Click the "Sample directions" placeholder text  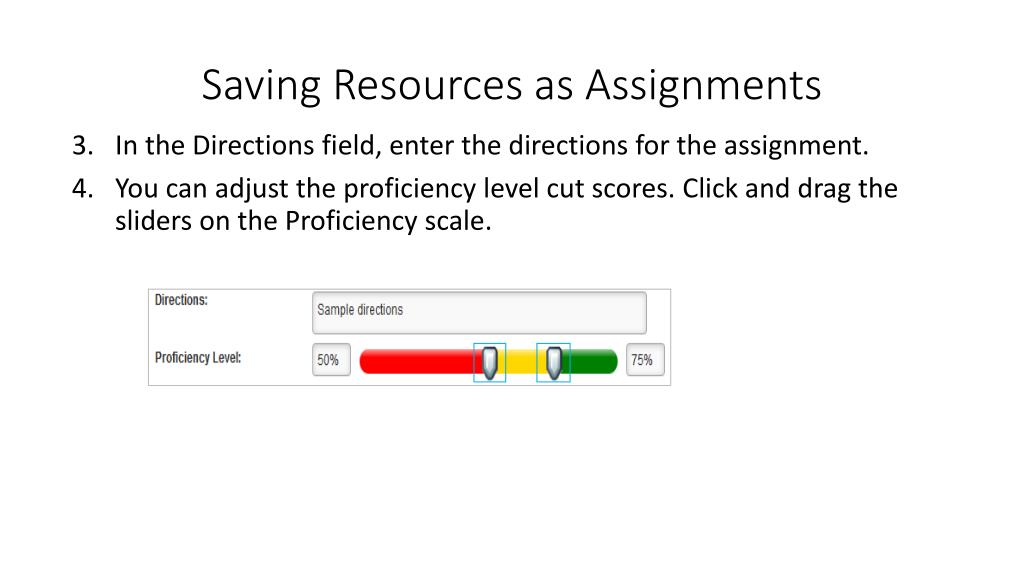[x=360, y=310]
